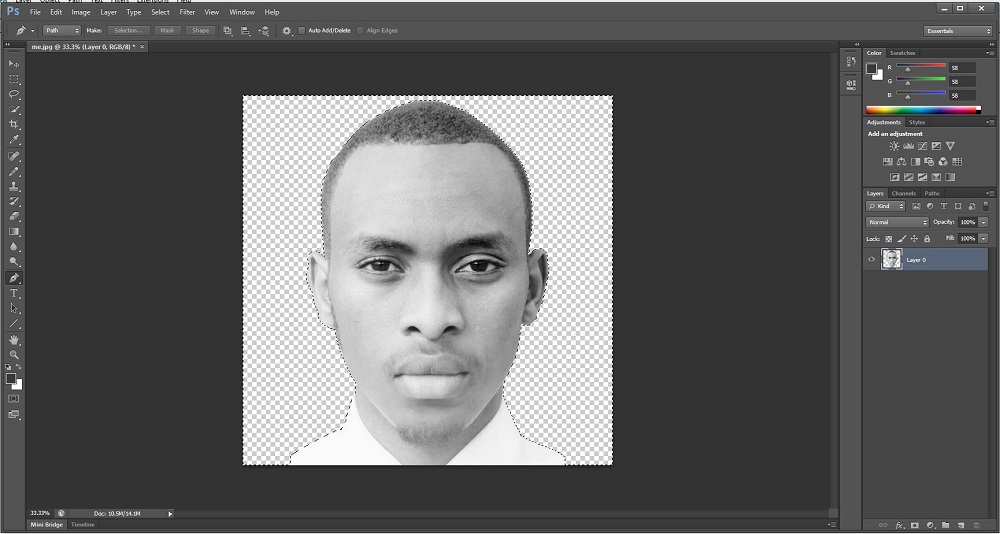Click the Mask button

pos(167,31)
